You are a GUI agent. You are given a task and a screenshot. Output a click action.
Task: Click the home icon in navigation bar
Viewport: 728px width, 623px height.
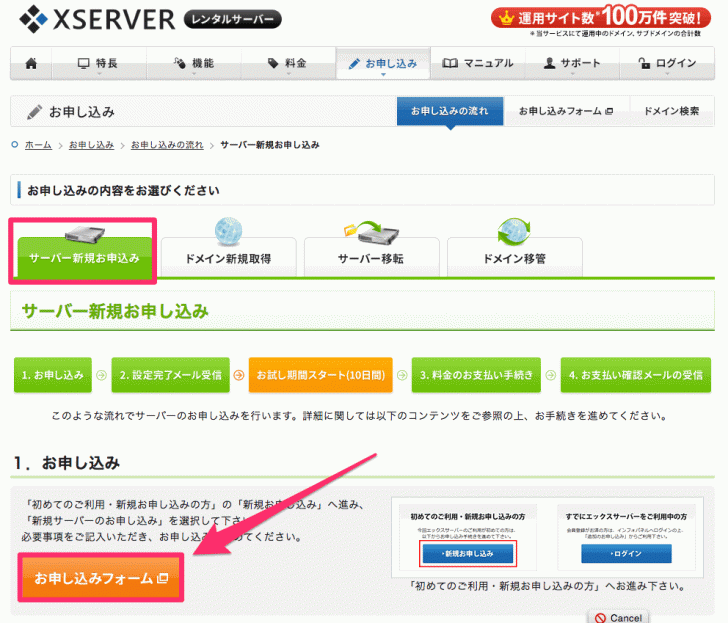[x=31, y=63]
